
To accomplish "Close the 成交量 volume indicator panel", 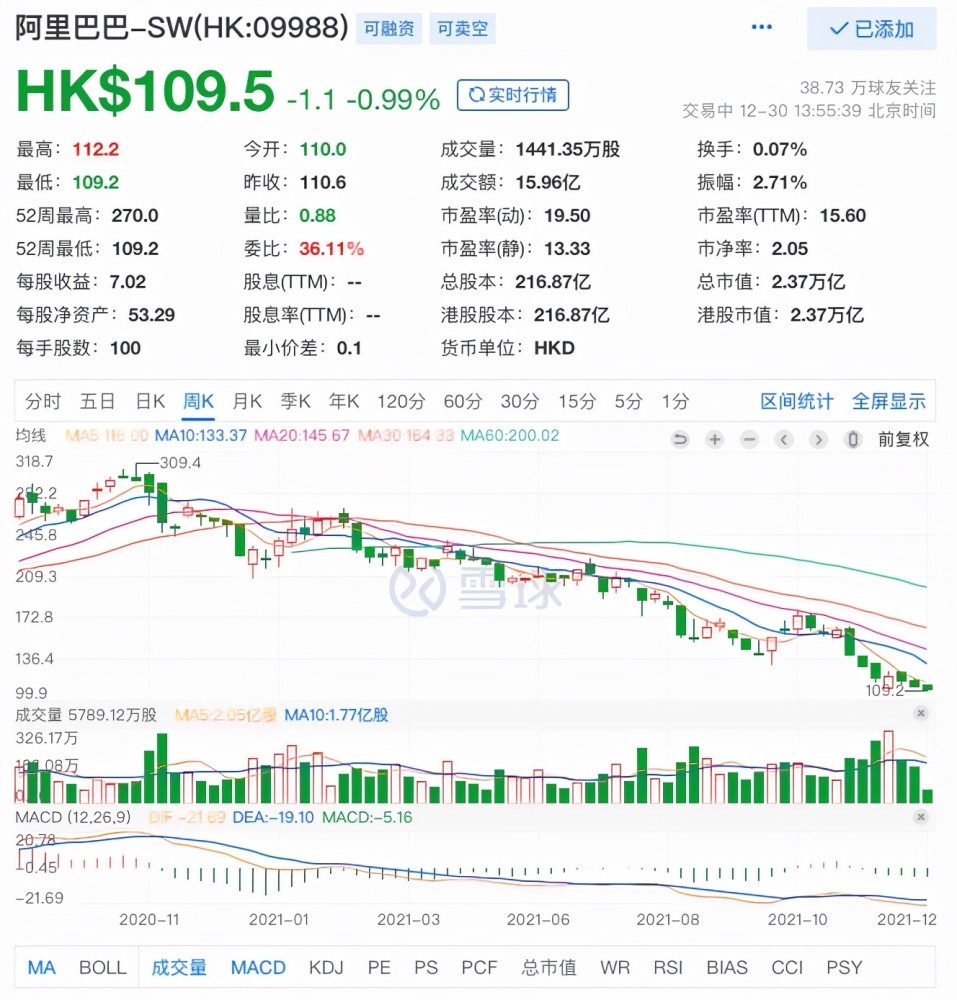I will 921,713.
